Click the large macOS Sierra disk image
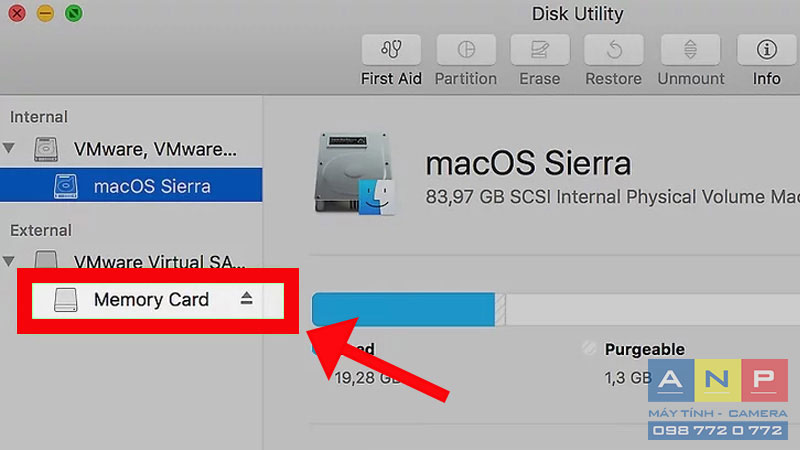 pyautogui.click(x=355, y=173)
